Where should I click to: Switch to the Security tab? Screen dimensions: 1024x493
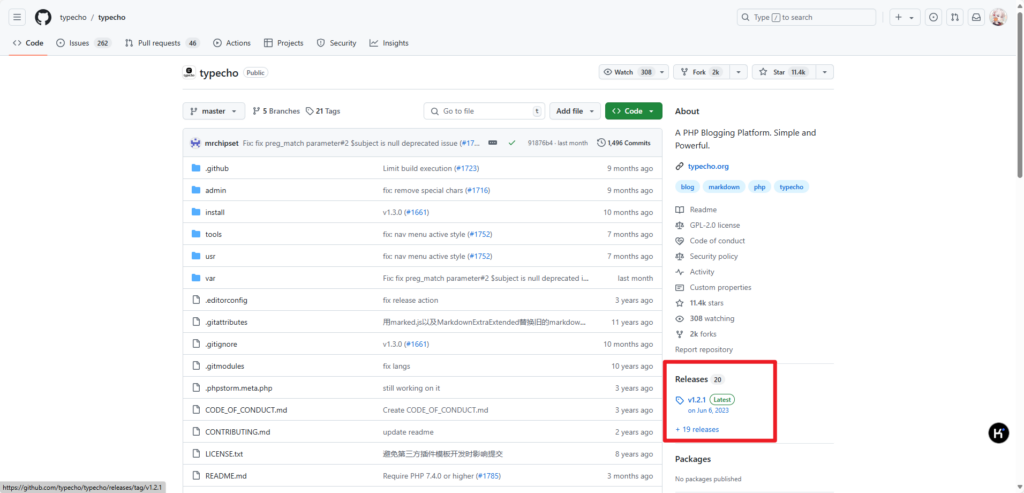336,43
